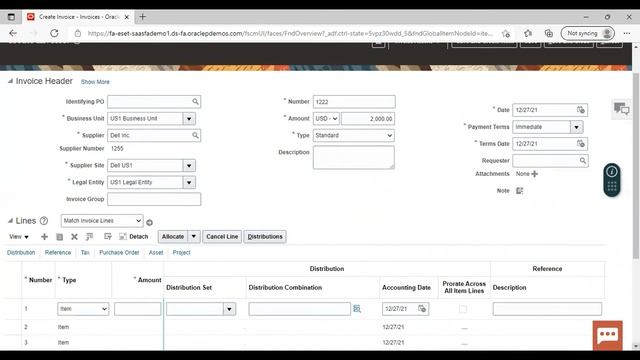Open the social conversations icon
Image resolution: width=640 pixels, height=360 pixels.
(622, 109)
